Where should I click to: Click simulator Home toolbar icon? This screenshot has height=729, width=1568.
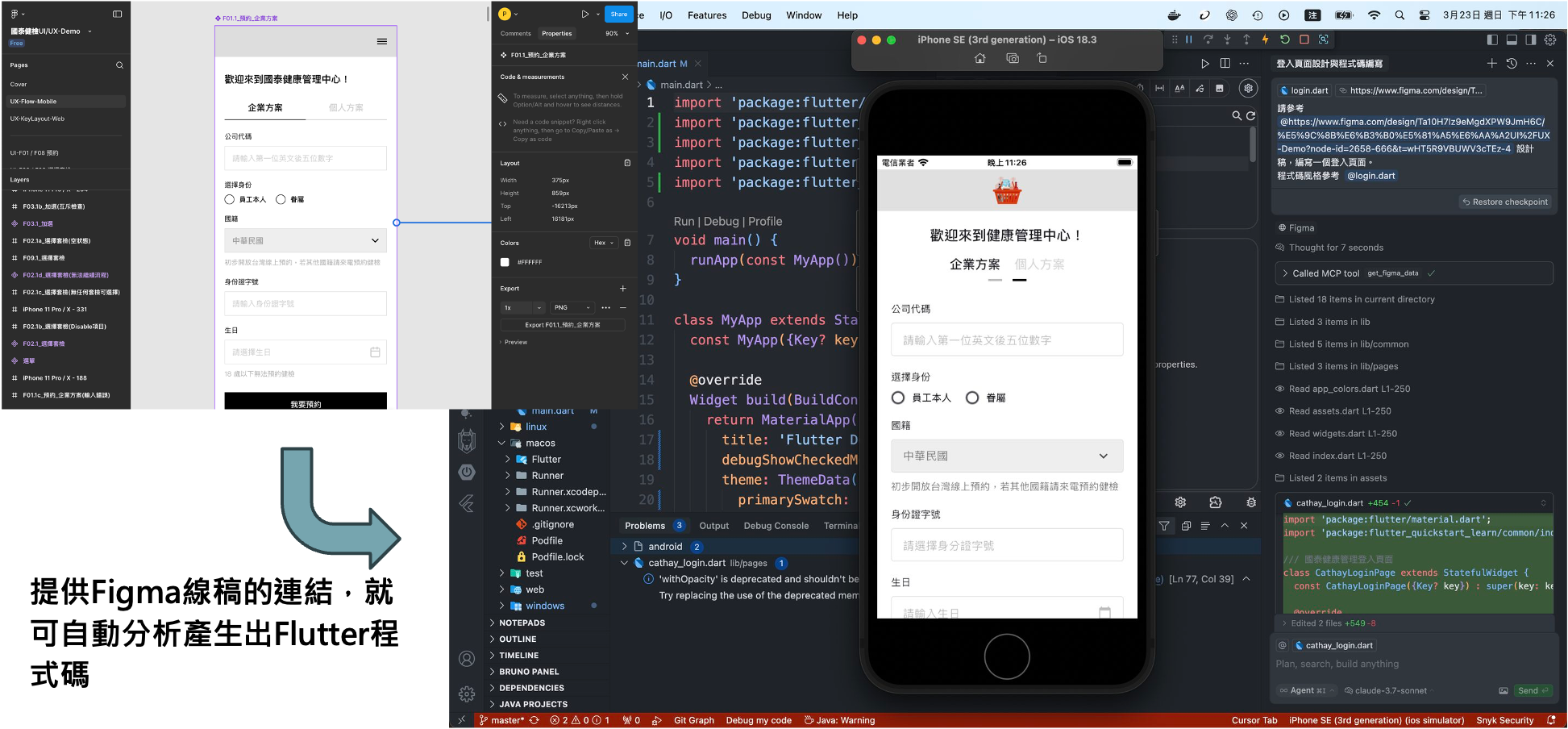980,58
